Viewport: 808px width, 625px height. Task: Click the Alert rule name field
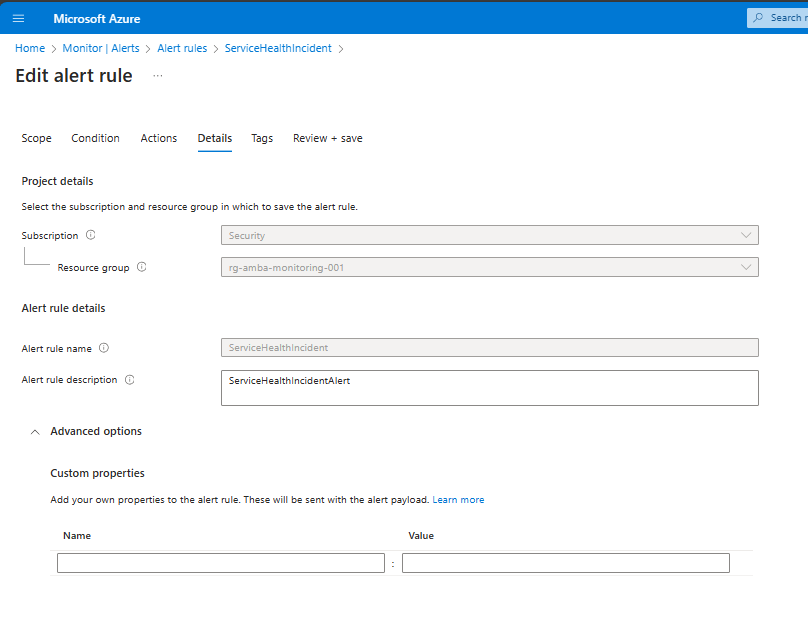click(490, 347)
